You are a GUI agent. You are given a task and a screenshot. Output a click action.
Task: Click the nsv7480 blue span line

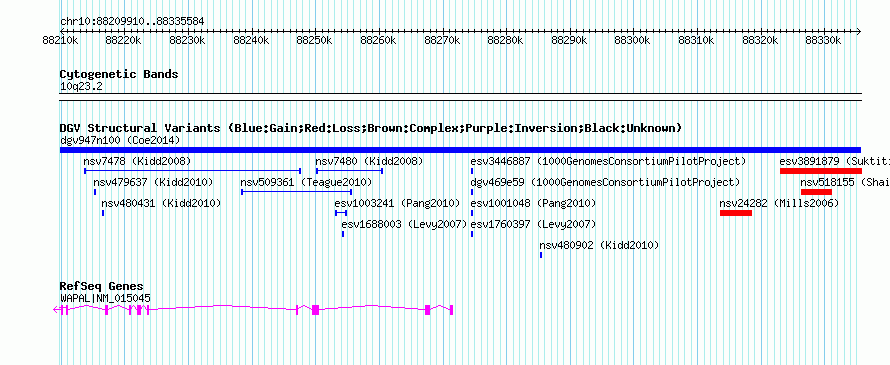coord(350,170)
